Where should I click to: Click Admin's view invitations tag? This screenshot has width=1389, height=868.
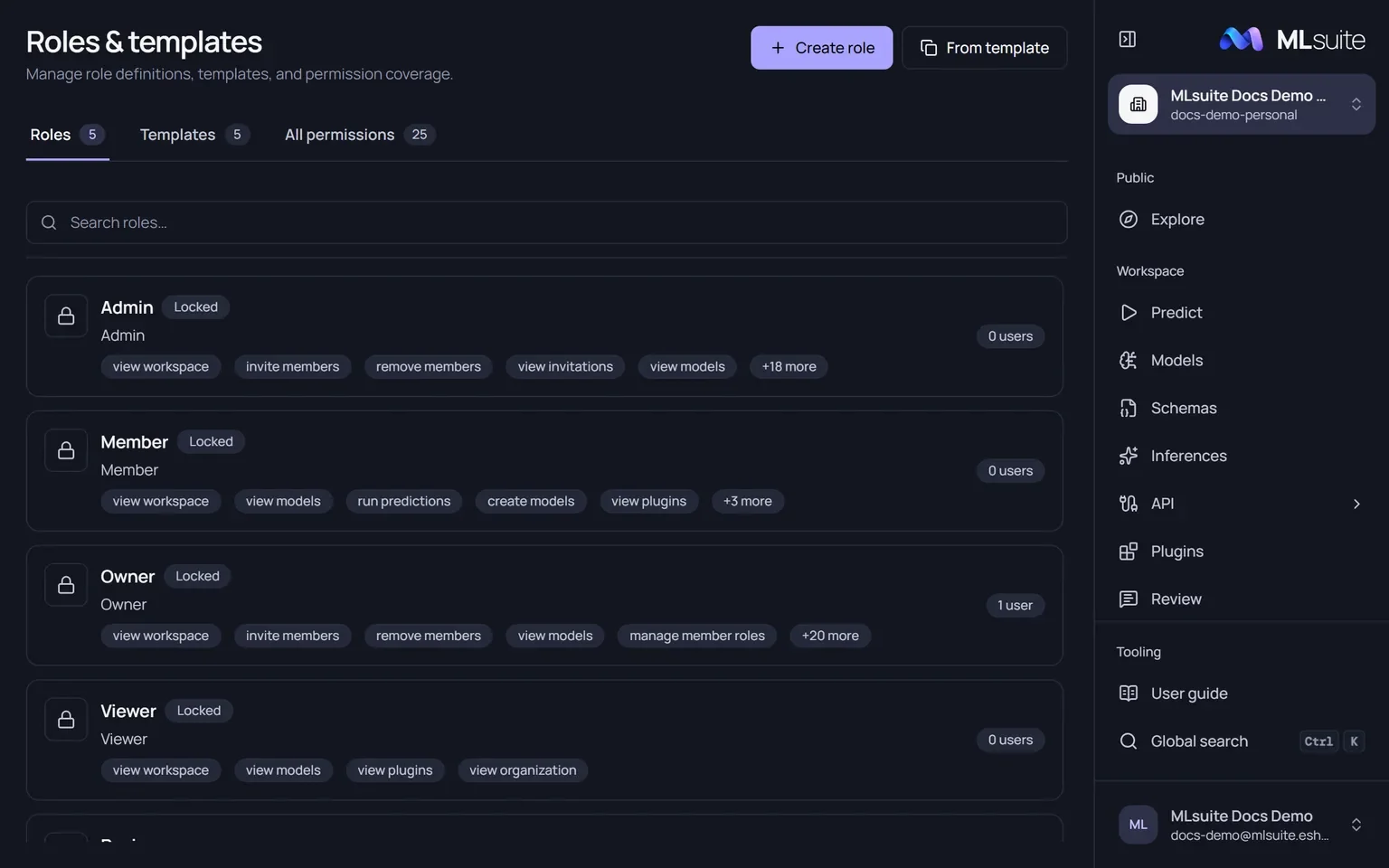(x=565, y=366)
